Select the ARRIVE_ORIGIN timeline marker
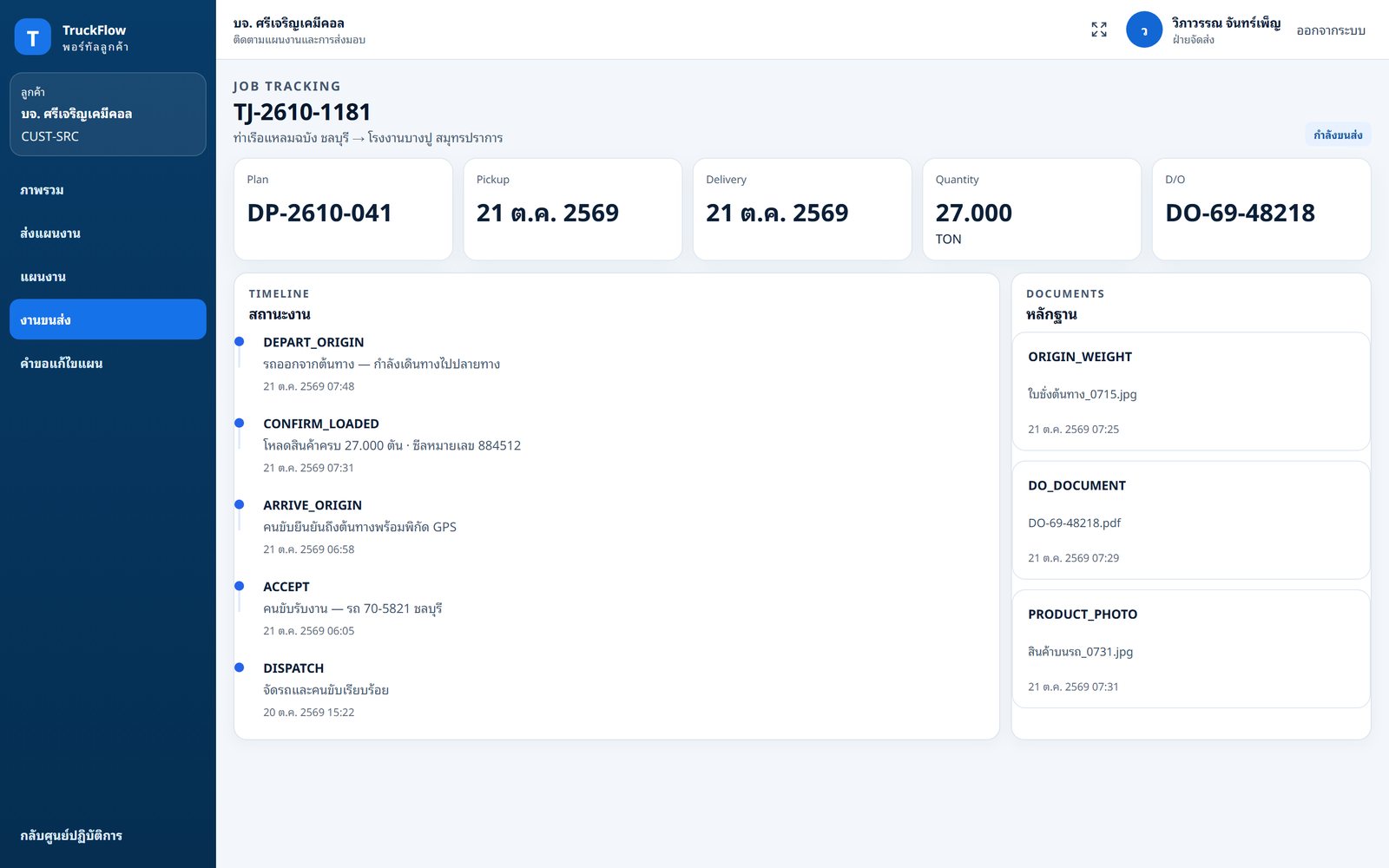 (240, 505)
